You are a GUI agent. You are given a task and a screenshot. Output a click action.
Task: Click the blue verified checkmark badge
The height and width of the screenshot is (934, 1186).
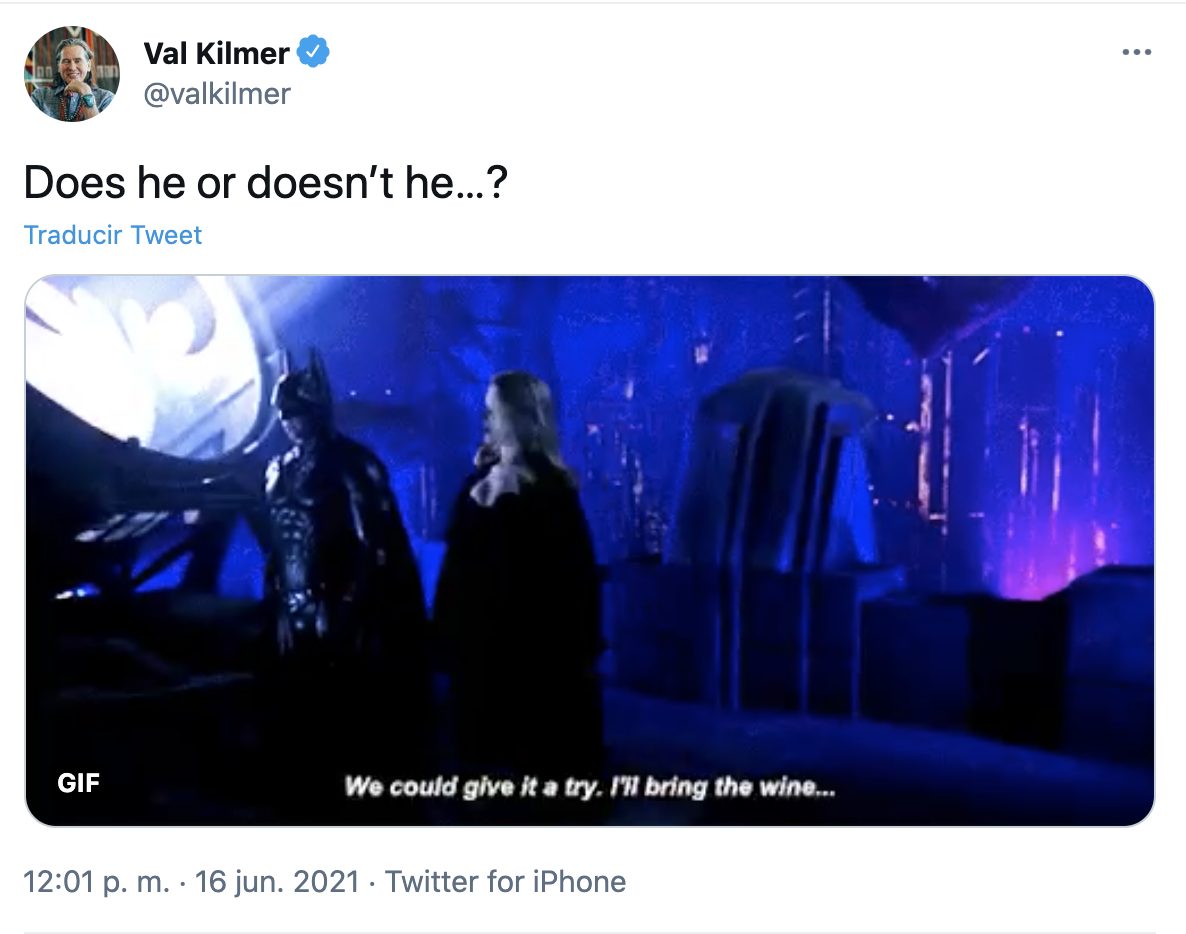tap(316, 51)
